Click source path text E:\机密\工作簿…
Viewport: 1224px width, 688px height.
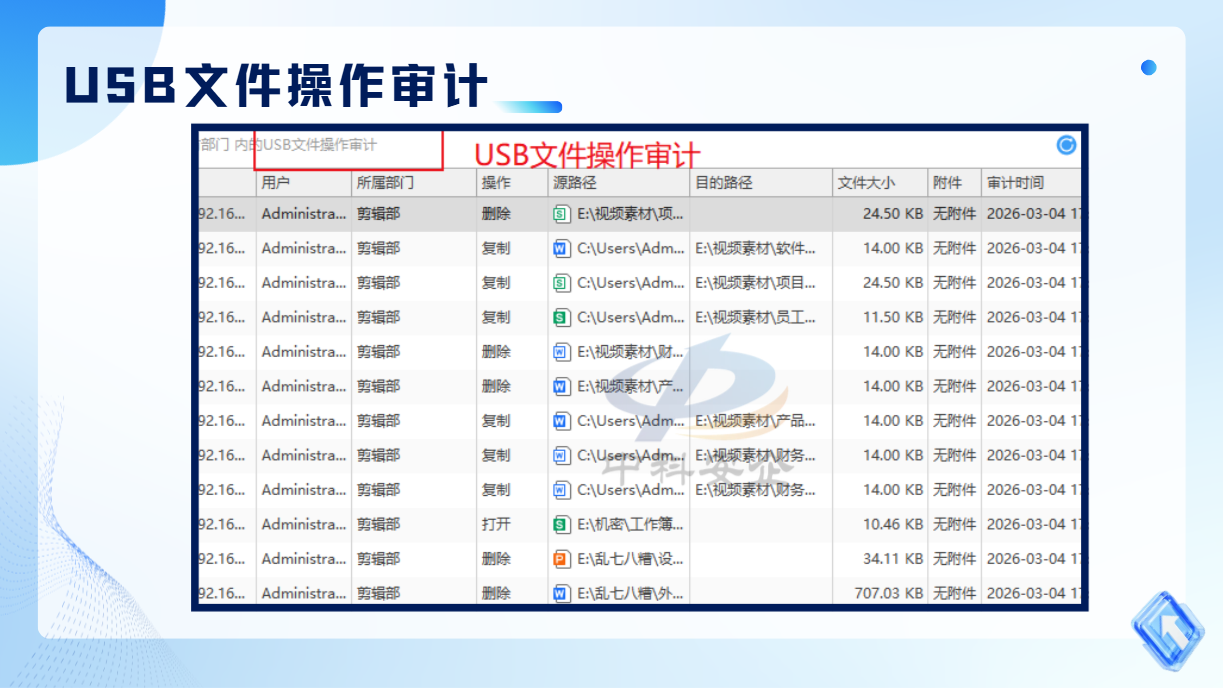pos(631,524)
